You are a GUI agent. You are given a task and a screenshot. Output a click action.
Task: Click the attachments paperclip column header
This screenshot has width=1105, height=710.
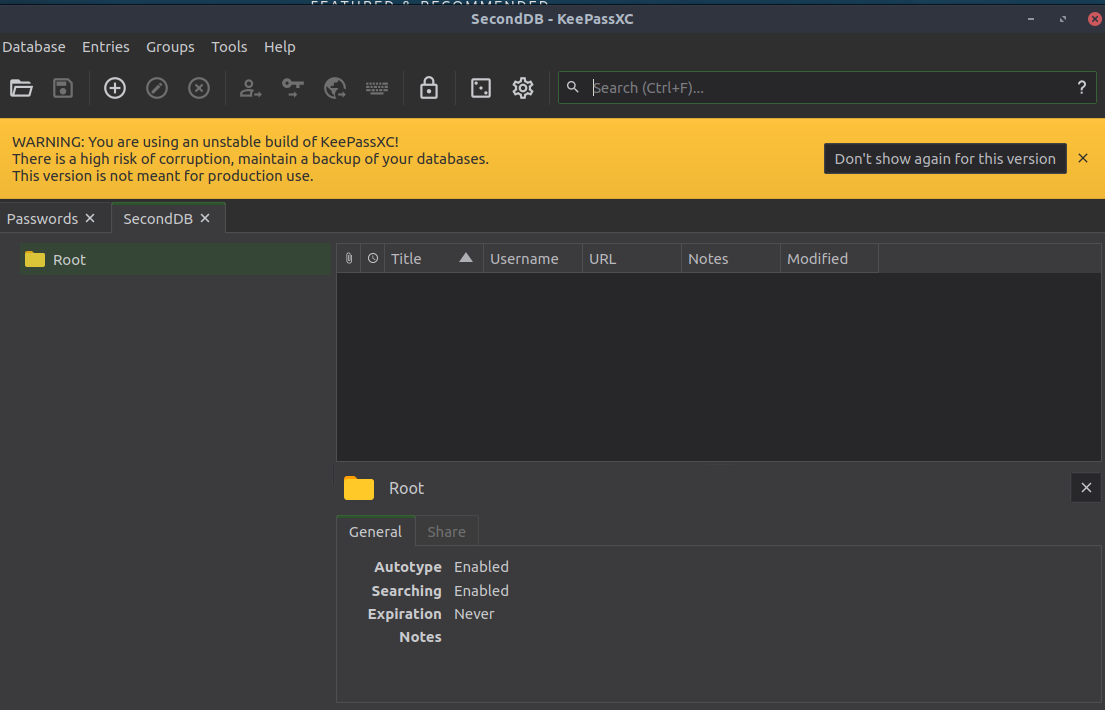349,259
